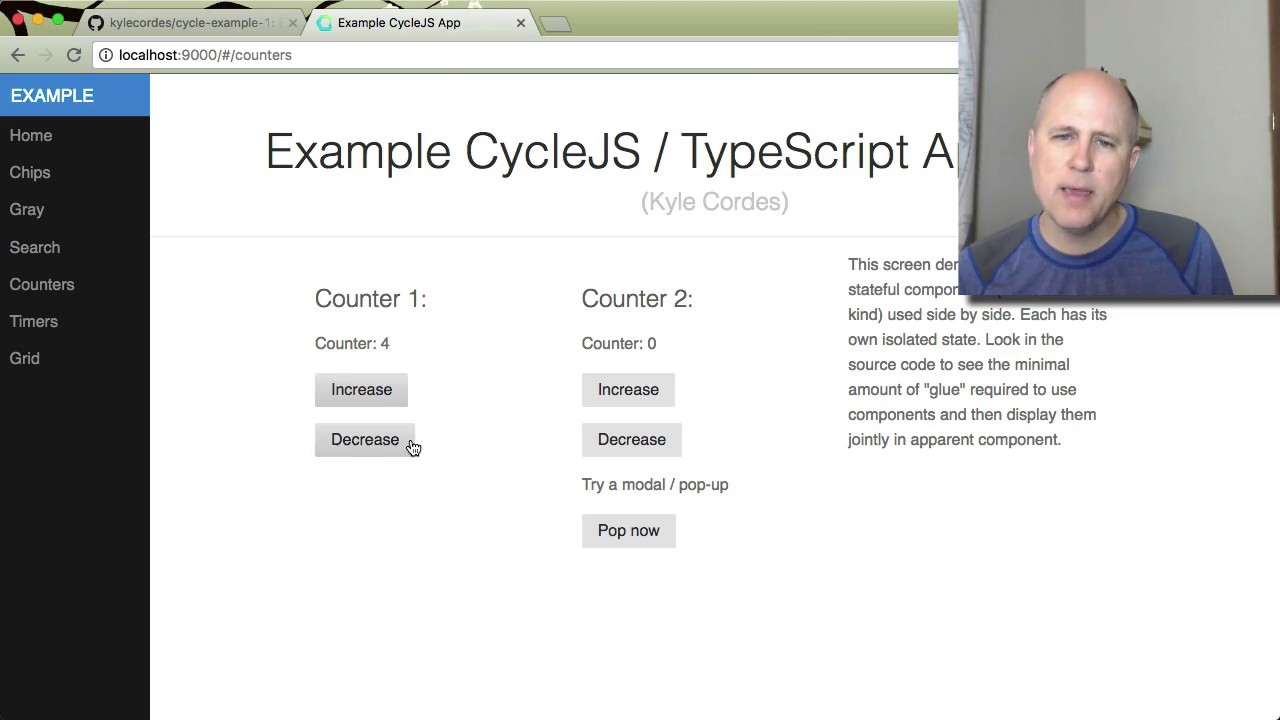Click the red close window button
Viewport: 1280px width, 720px height.
[x=18, y=19]
